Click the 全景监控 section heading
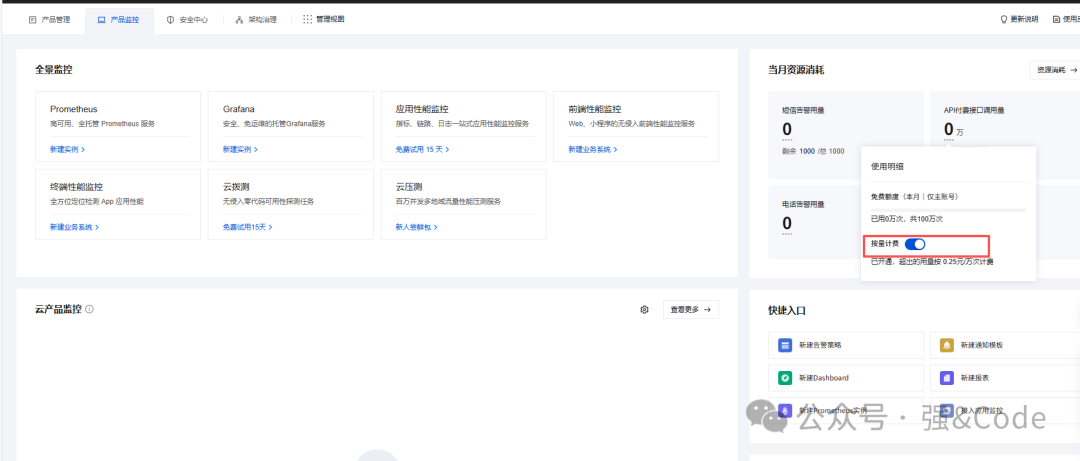The height and width of the screenshot is (461, 1080). pyautogui.click(x=54, y=70)
